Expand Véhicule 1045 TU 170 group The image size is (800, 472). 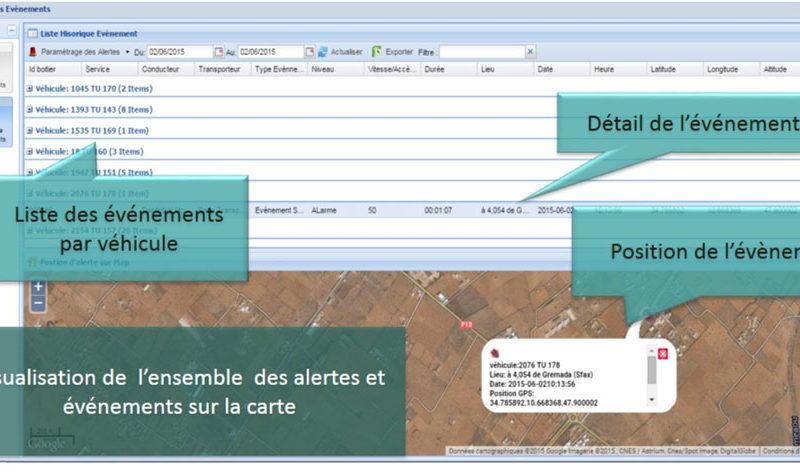click(x=31, y=88)
